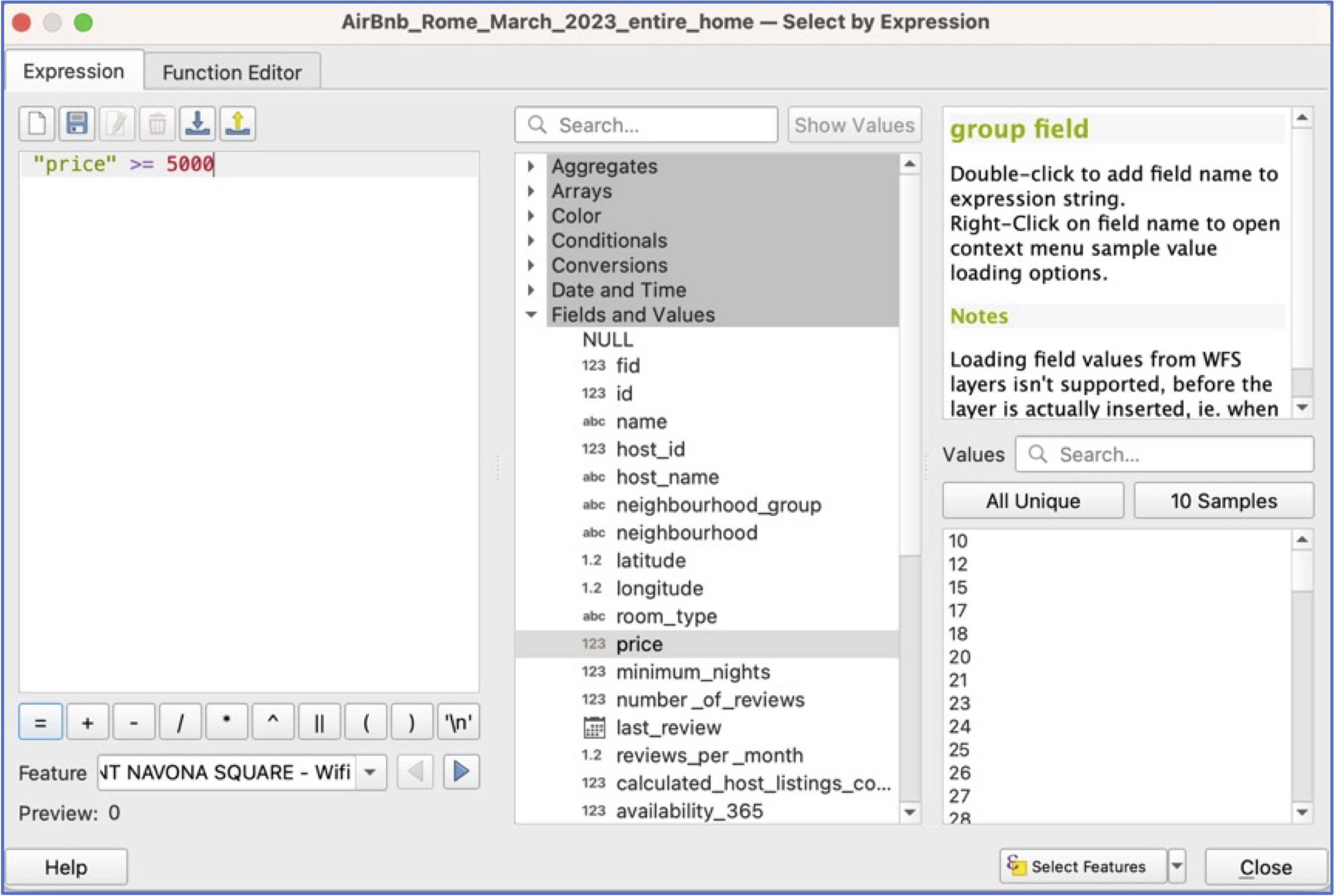
Task: Insert the string concatenation operator
Action: pyautogui.click(x=319, y=722)
